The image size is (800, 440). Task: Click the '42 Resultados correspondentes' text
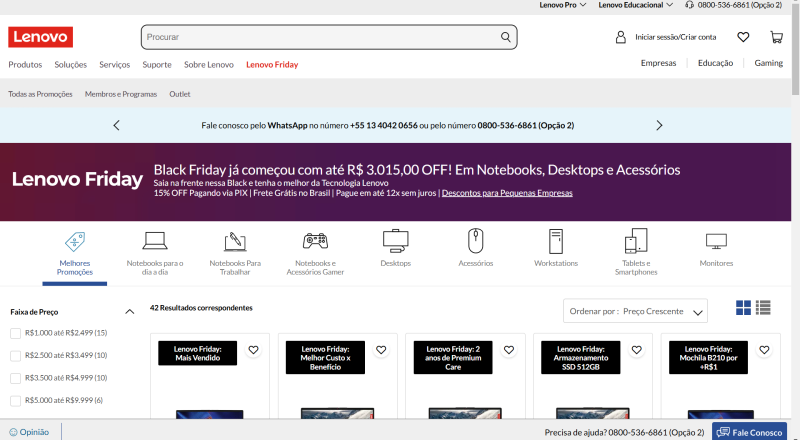[x=201, y=308]
